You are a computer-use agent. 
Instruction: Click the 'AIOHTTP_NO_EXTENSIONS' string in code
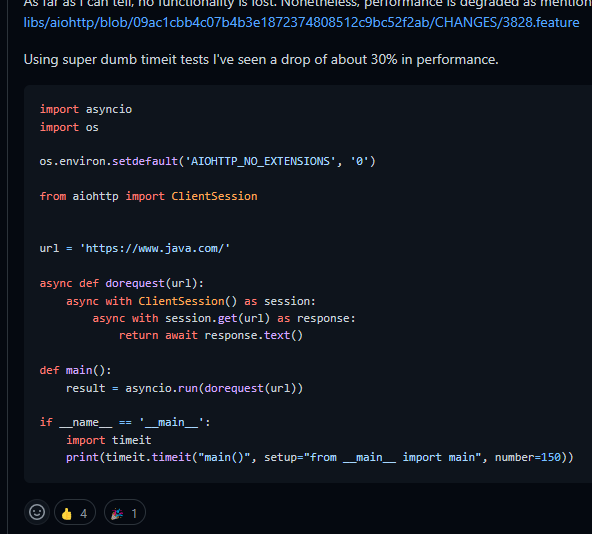[260, 162]
